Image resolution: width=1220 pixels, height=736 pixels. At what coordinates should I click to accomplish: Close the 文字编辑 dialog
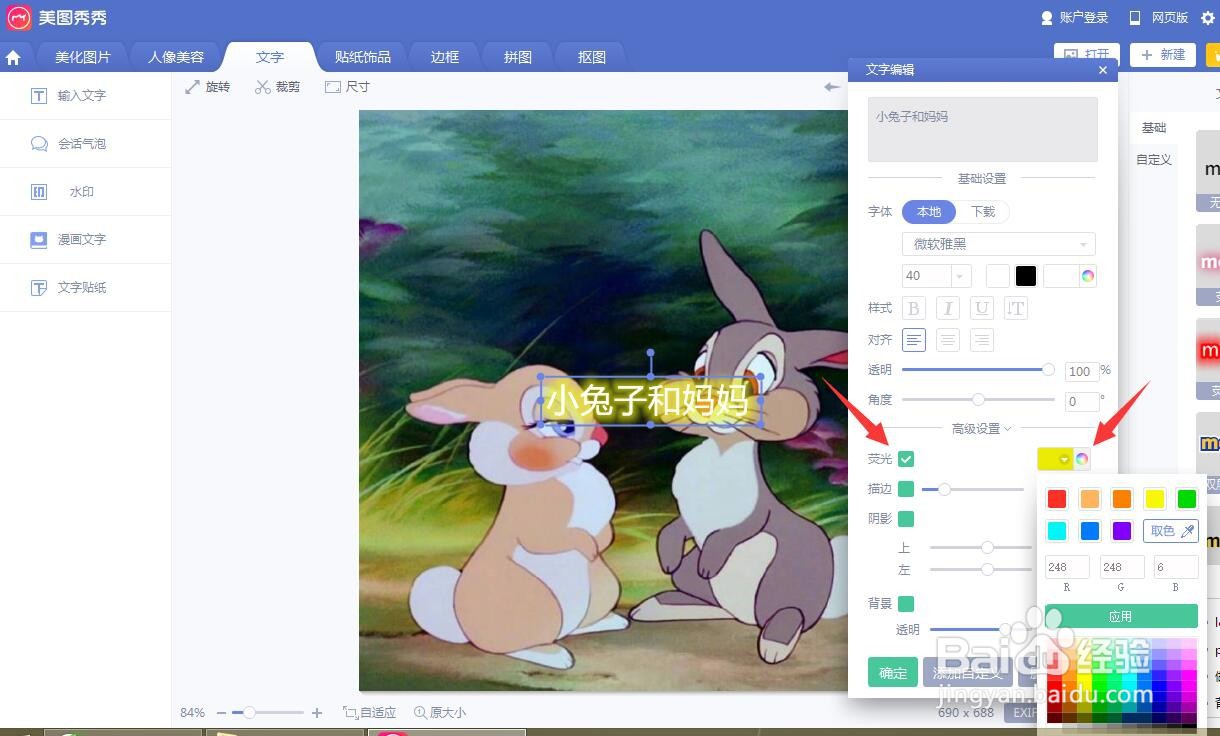(1103, 70)
